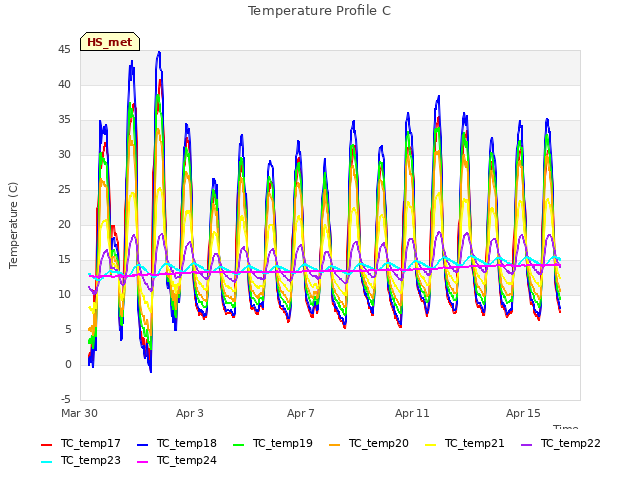Image resolution: width=640 pixels, height=480 pixels.
Task: Click the 35 y-axis tick label
Action: (64, 120)
